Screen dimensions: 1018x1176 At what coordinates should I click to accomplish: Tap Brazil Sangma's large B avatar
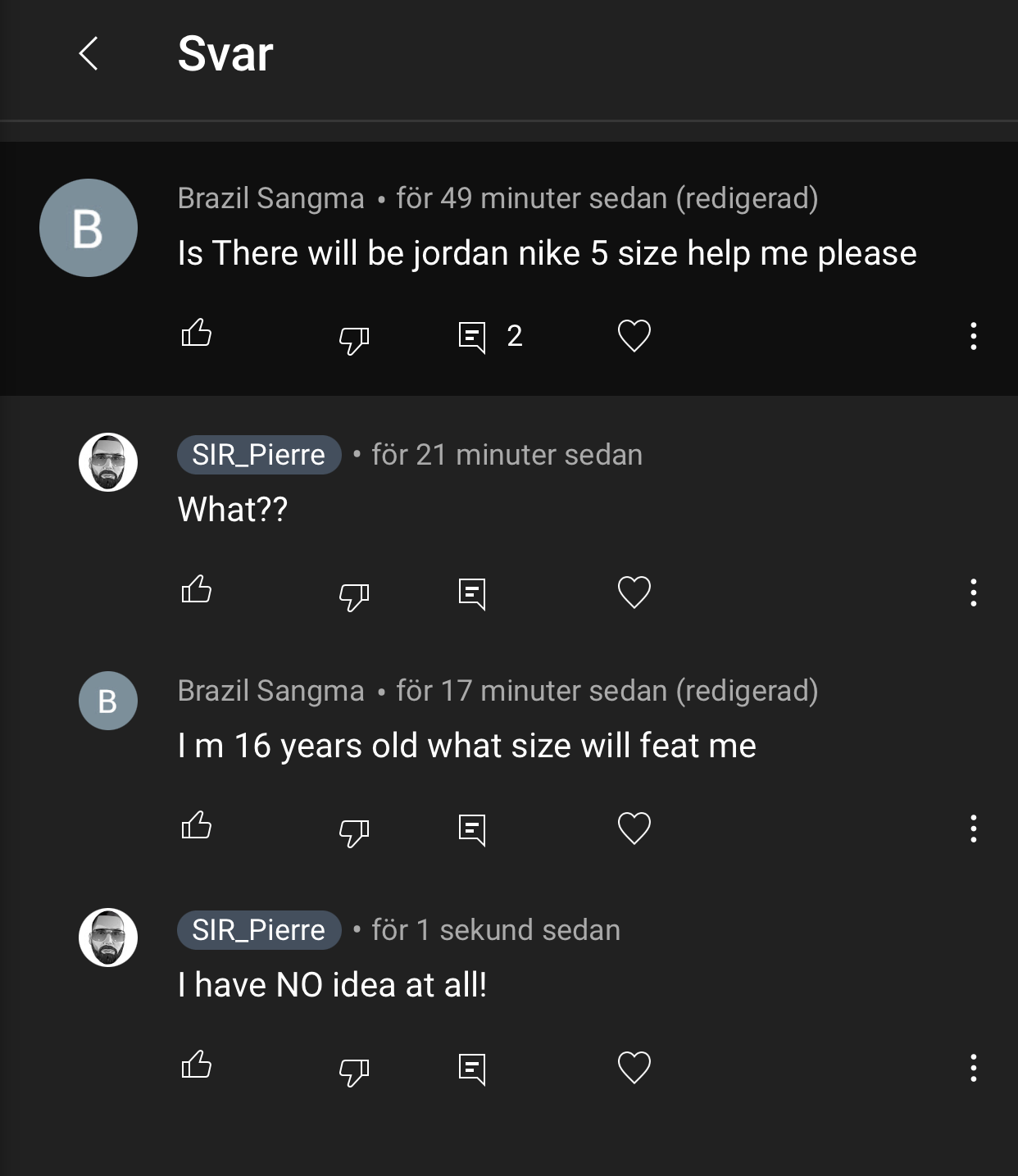coord(89,228)
